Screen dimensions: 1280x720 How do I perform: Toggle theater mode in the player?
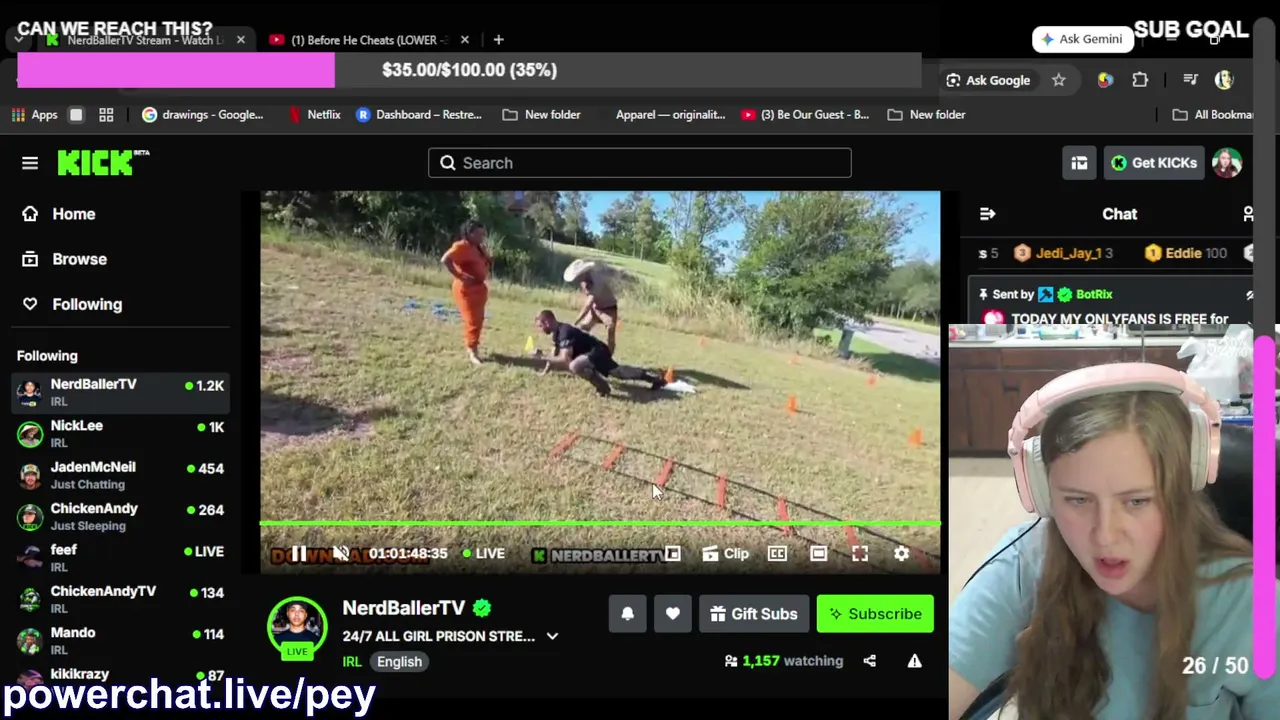(818, 553)
